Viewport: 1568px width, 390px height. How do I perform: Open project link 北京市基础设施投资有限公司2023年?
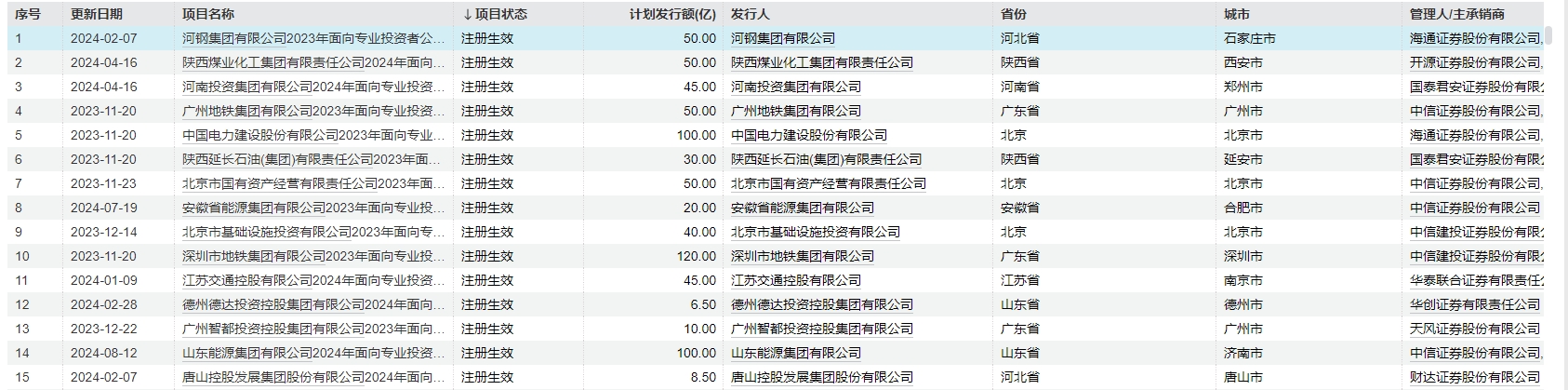(x=314, y=233)
